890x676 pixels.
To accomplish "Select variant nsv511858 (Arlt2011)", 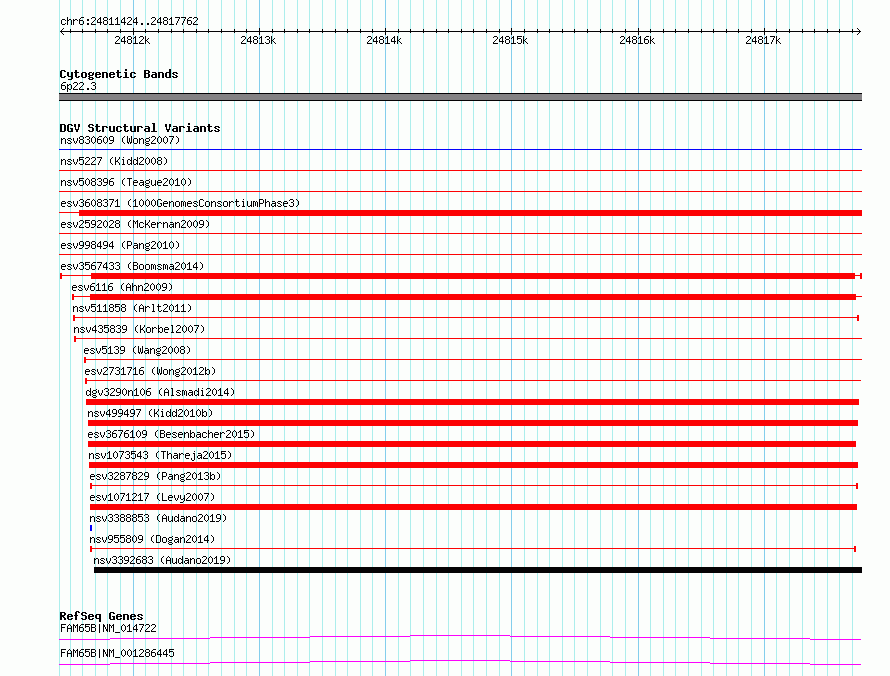I will [132, 308].
